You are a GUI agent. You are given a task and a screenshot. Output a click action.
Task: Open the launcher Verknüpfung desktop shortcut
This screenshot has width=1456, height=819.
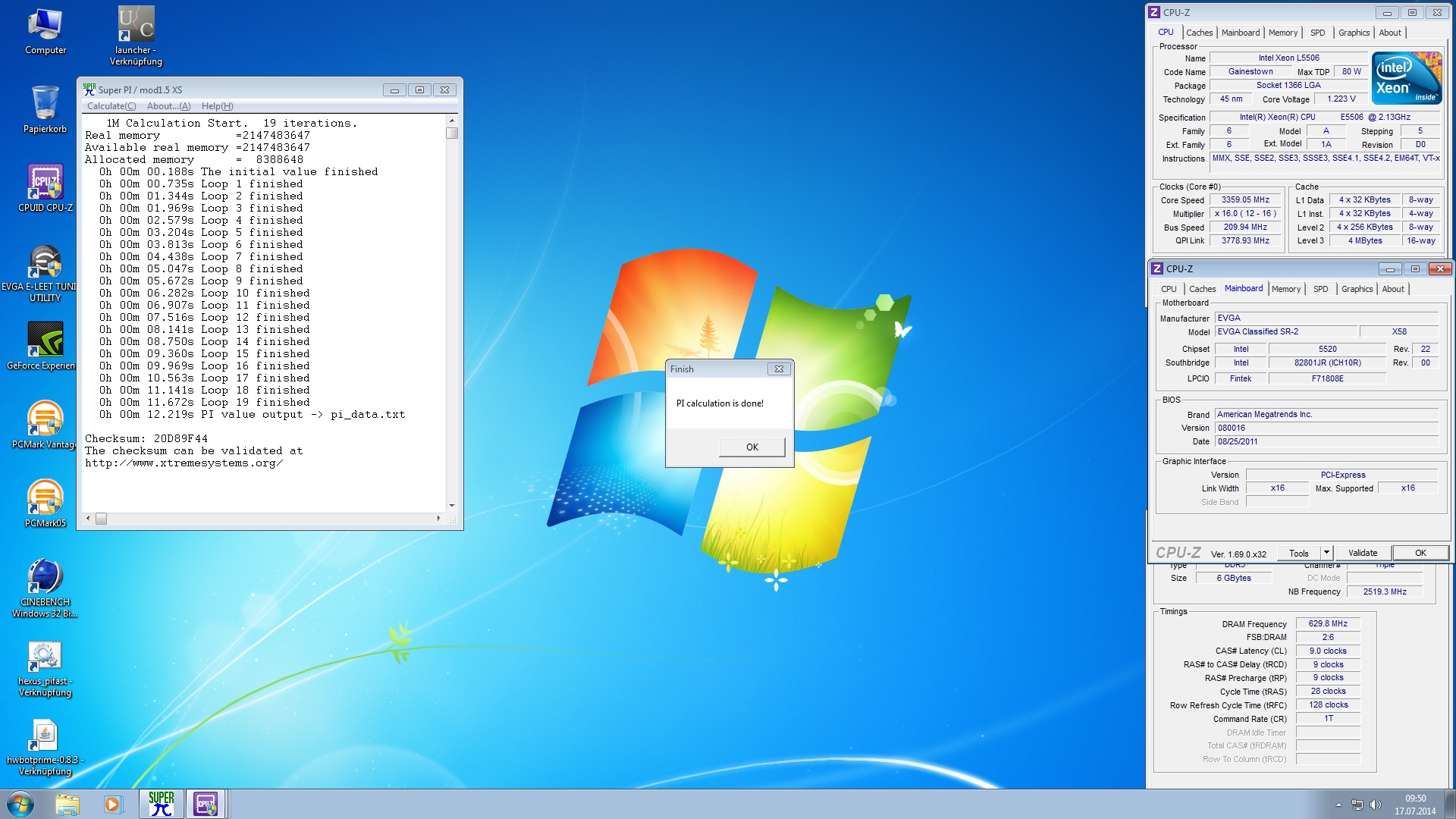[136, 36]
